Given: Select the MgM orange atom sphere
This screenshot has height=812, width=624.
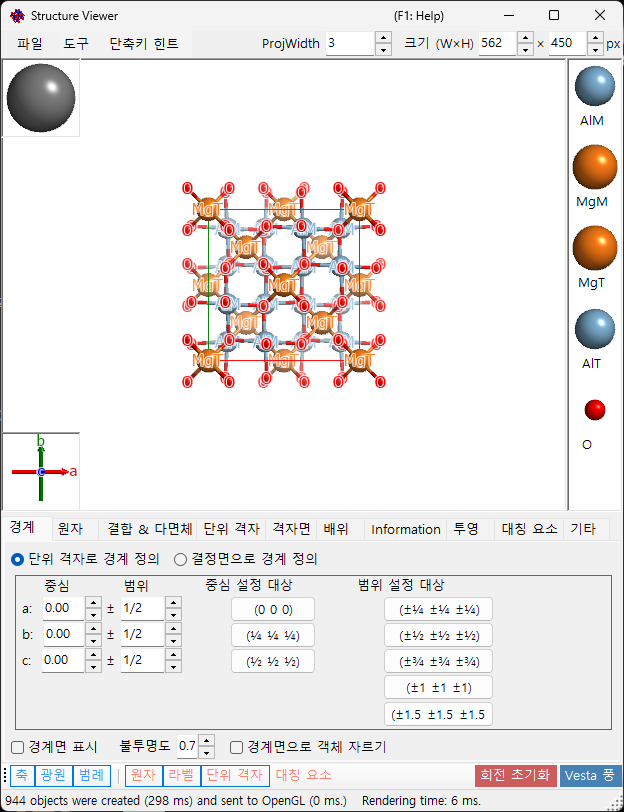Looking at the screenshot, I should coord(594,167).
